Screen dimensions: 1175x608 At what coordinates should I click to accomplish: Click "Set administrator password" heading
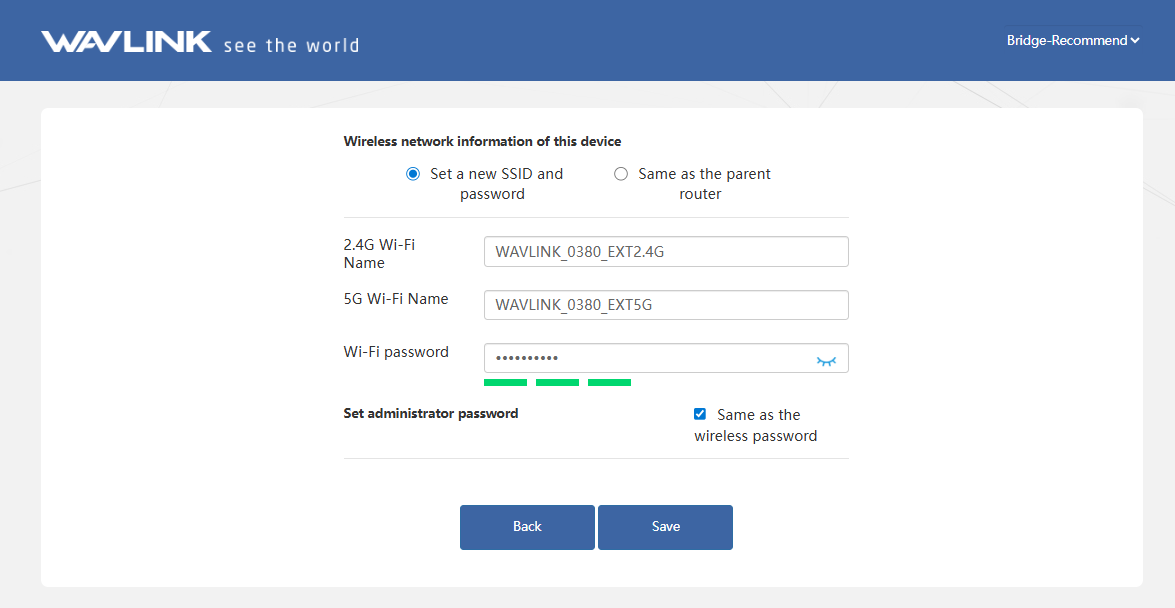click(x=431, y=413)
